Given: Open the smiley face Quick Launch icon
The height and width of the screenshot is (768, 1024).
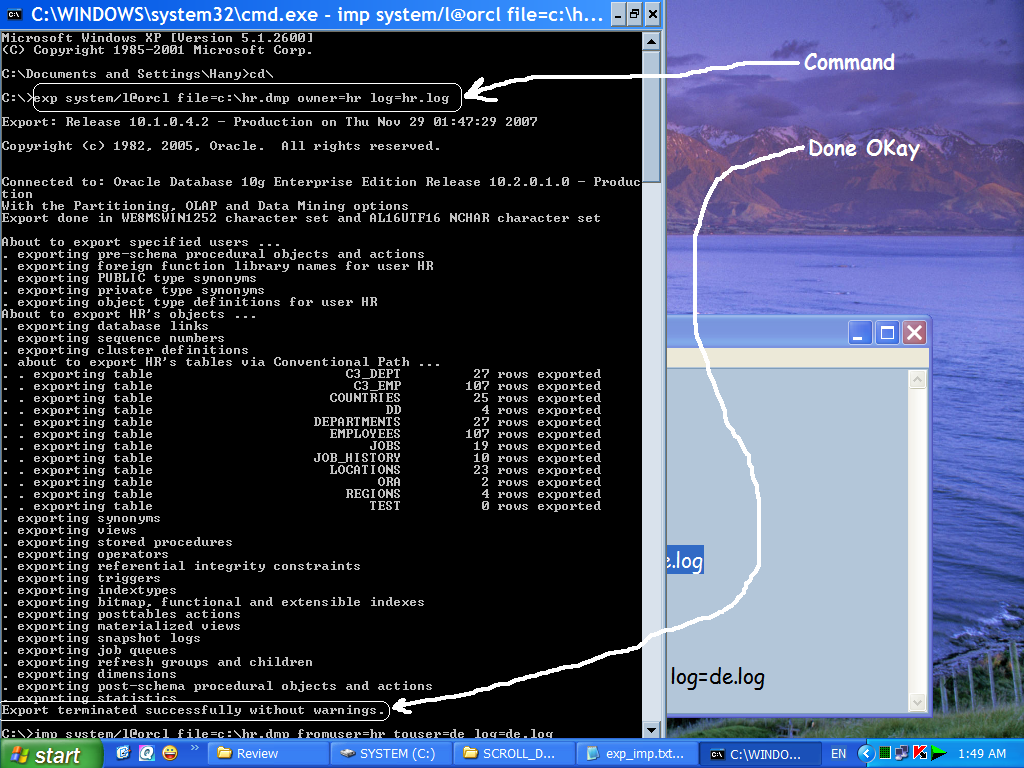Looking at the screenshot, I should point(170,753).
